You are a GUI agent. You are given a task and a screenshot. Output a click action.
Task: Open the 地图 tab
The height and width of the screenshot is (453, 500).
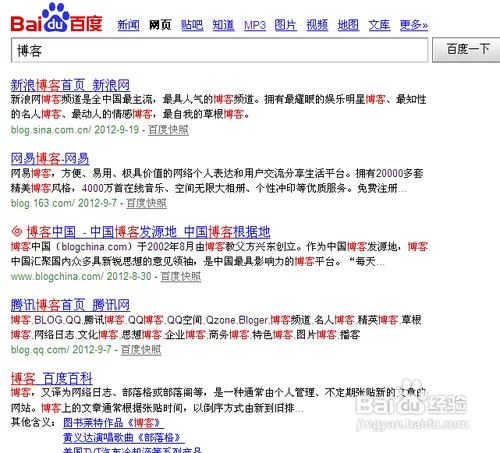point(348,25)
